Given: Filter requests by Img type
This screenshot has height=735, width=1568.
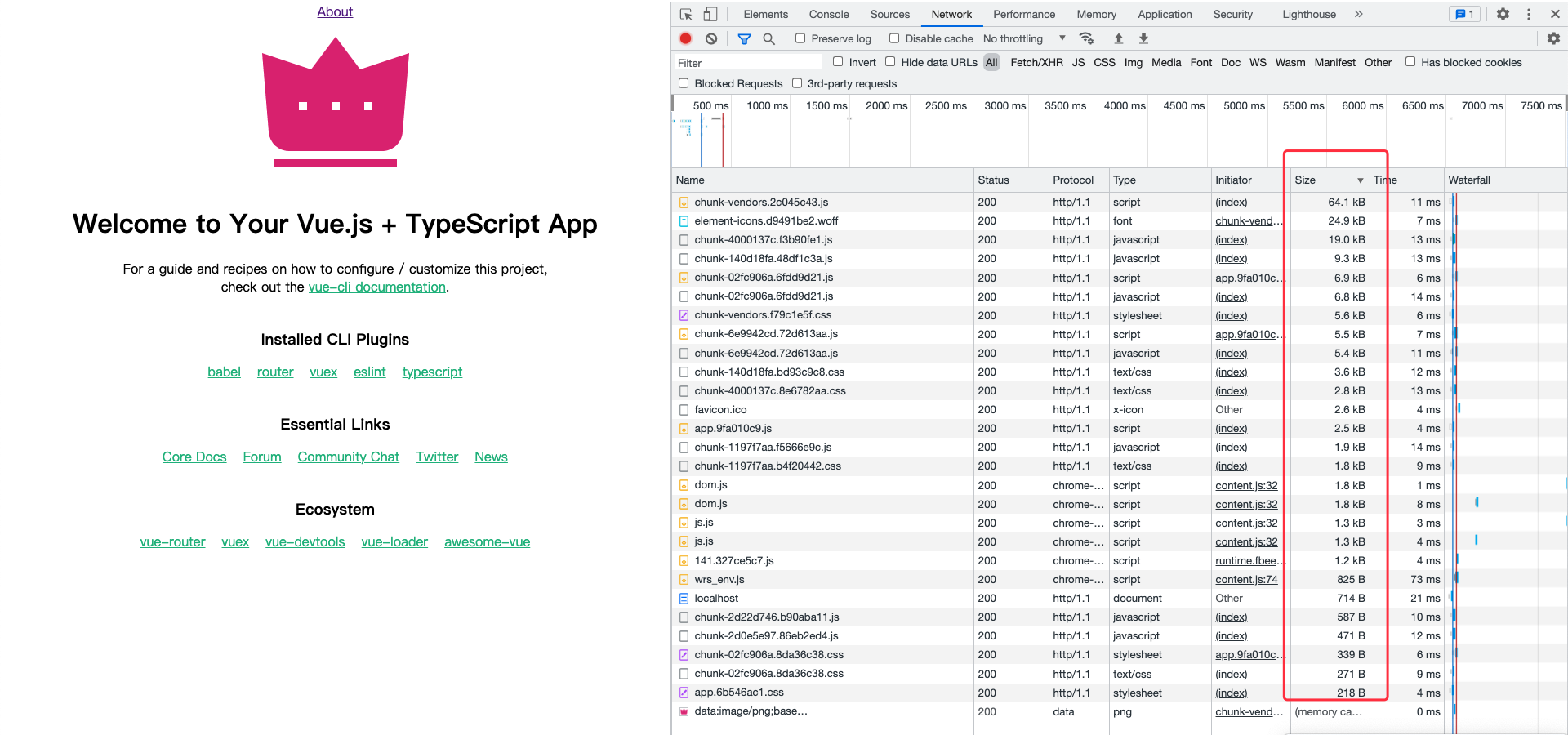Looking at the screenshot, I should pos(1134,62).
